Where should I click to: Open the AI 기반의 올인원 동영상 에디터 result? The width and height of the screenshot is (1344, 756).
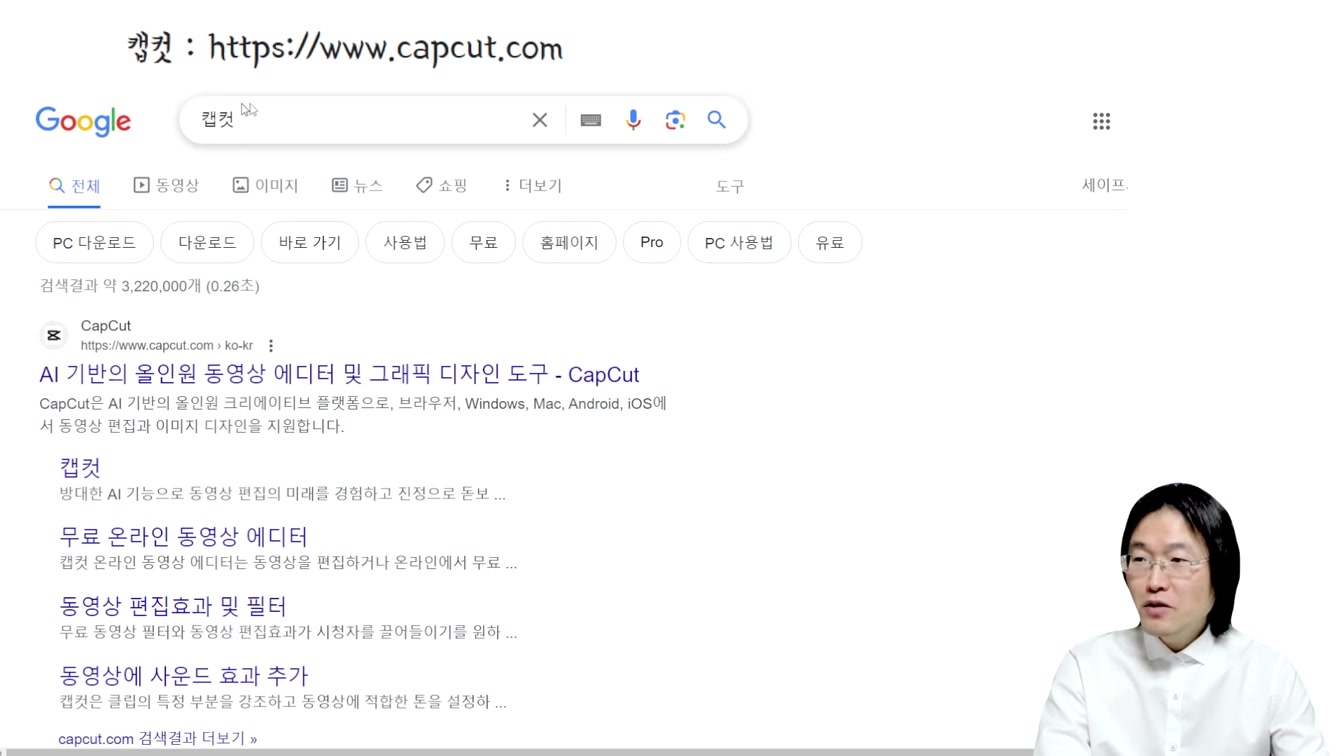click(x=339, y=375)
